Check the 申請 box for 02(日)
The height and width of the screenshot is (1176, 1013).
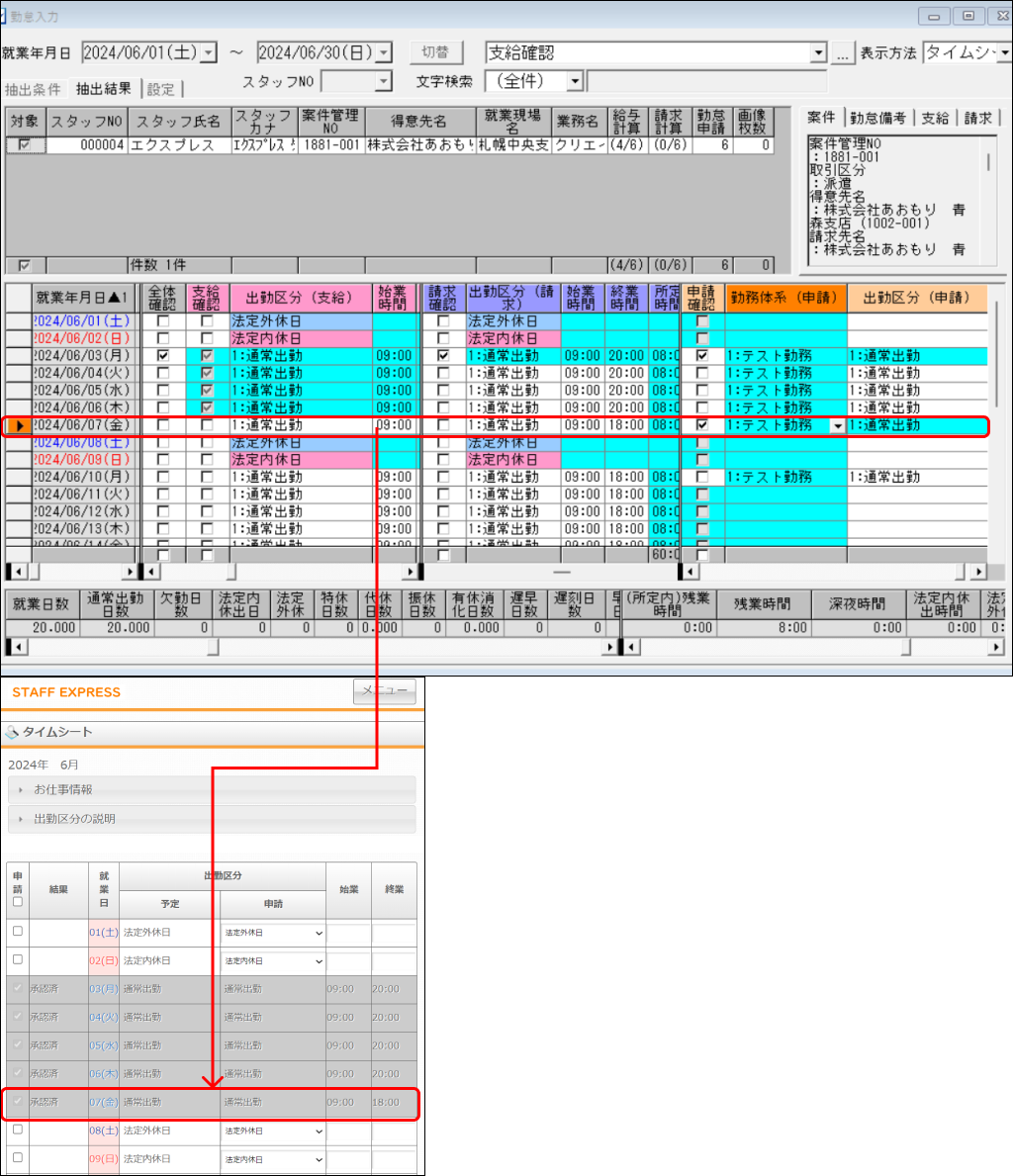coord(17,959)
